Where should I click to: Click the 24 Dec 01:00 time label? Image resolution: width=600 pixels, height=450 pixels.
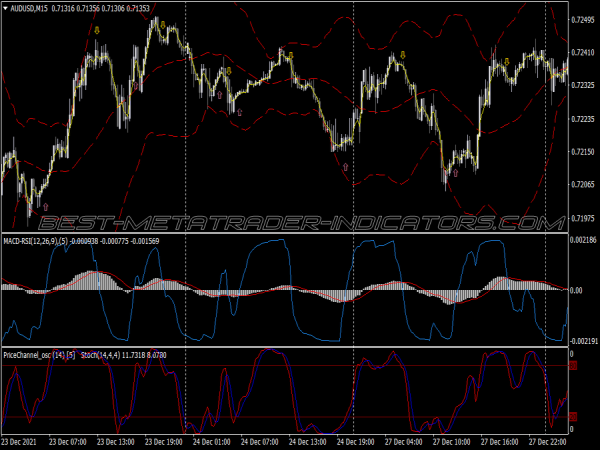212,442
